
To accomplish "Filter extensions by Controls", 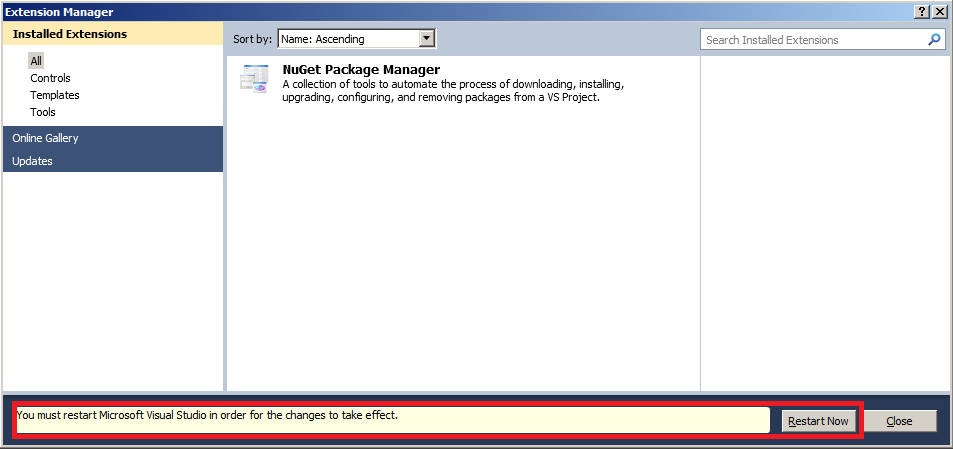I will click(x=50, y=78).
